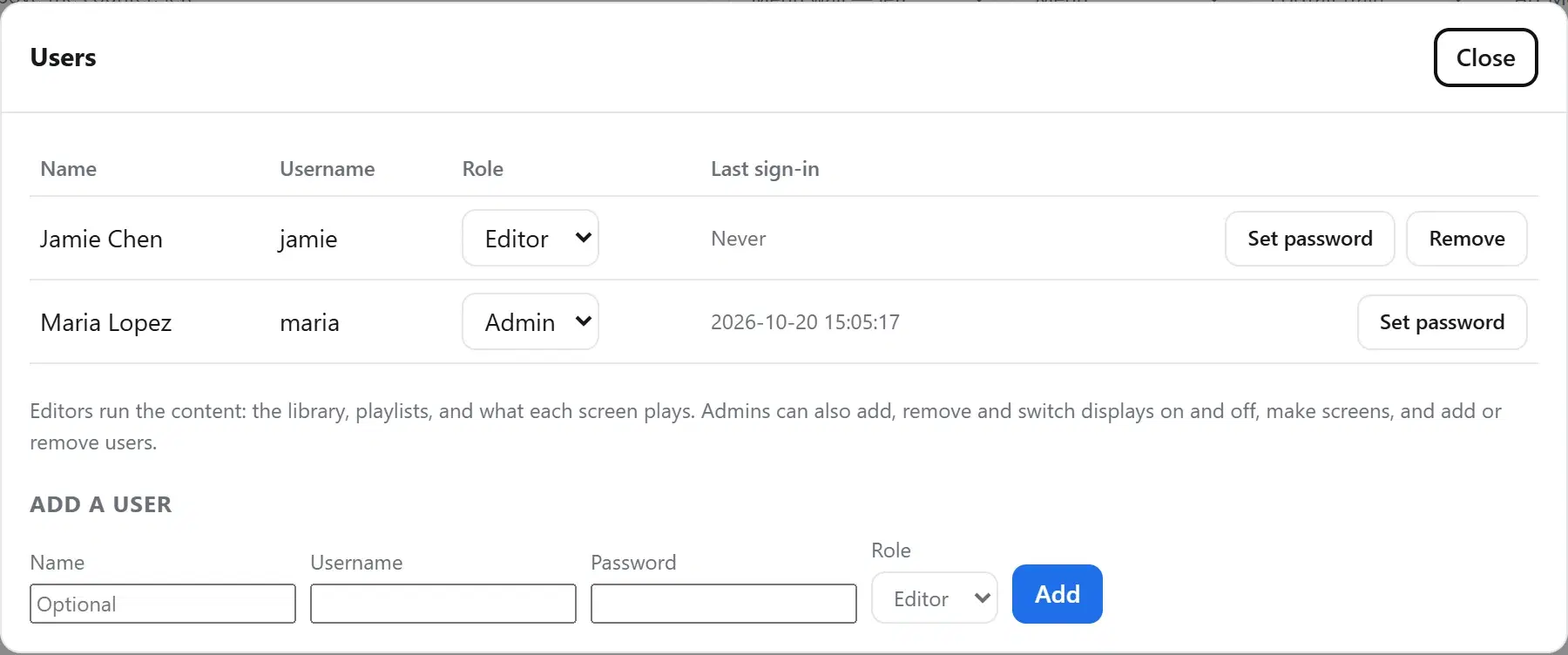The height and width of the screenshot is (655, 1568).
Task: Select the name Maria Lopez
Action: (106, 322)
